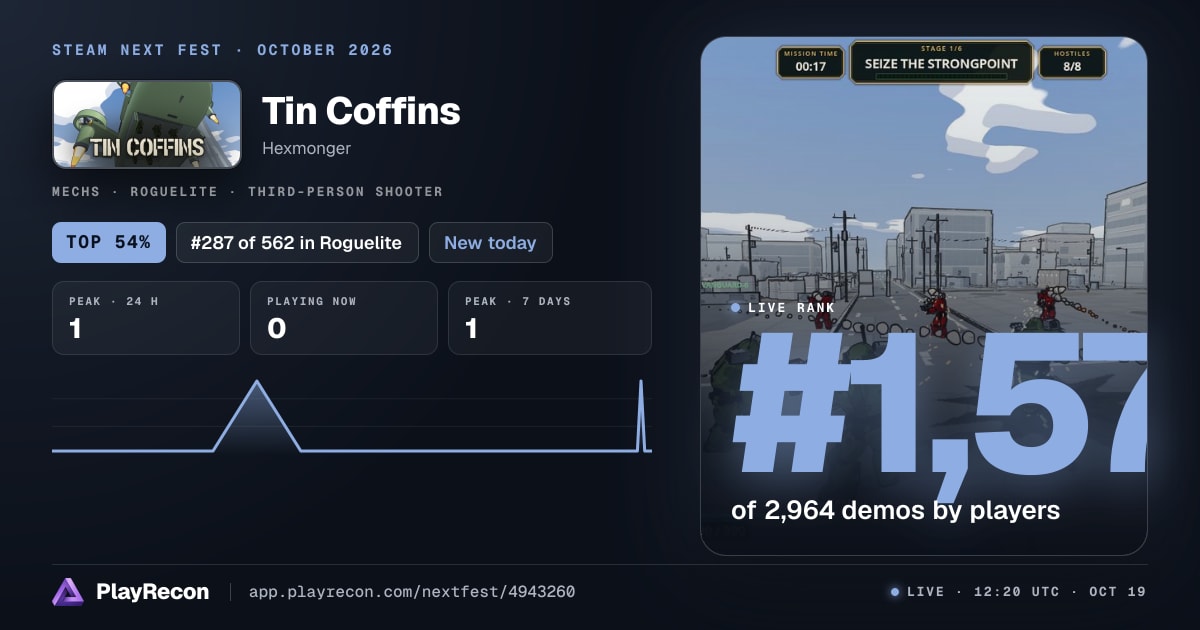Click the 'of 2,964 demos by players' text
The image size is (1200, 630).
pos(895,510)
